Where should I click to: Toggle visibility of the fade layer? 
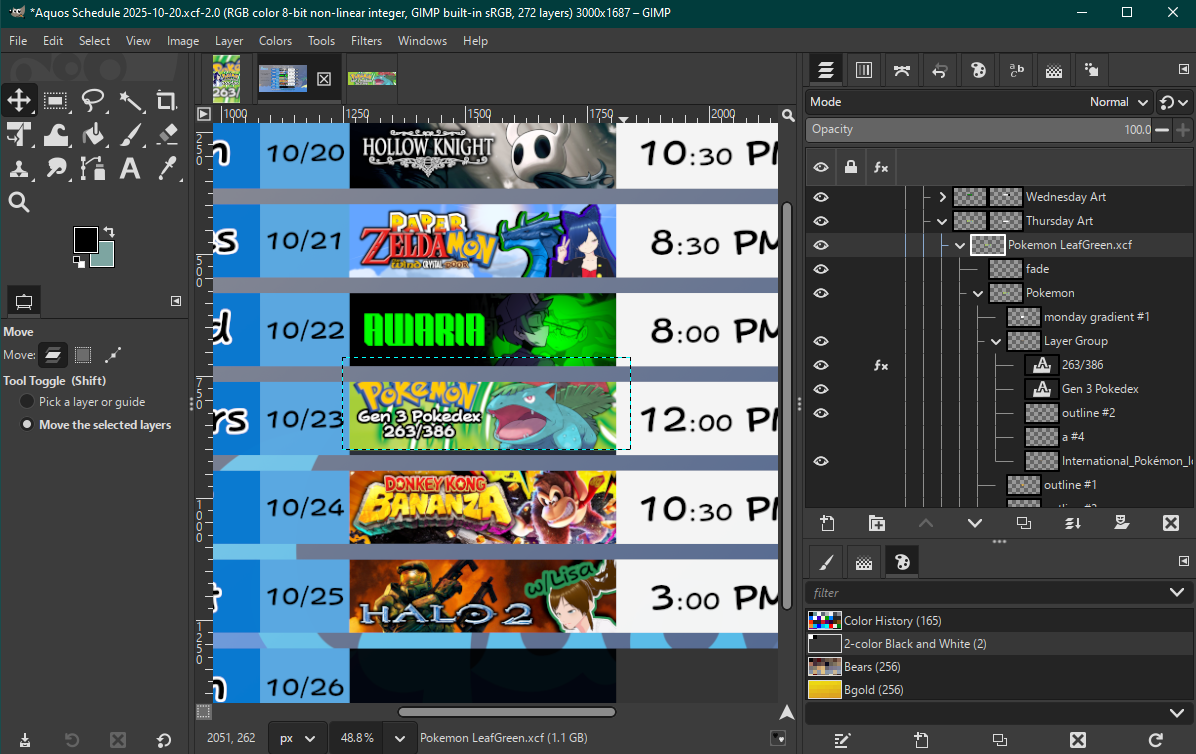point(821,269)
